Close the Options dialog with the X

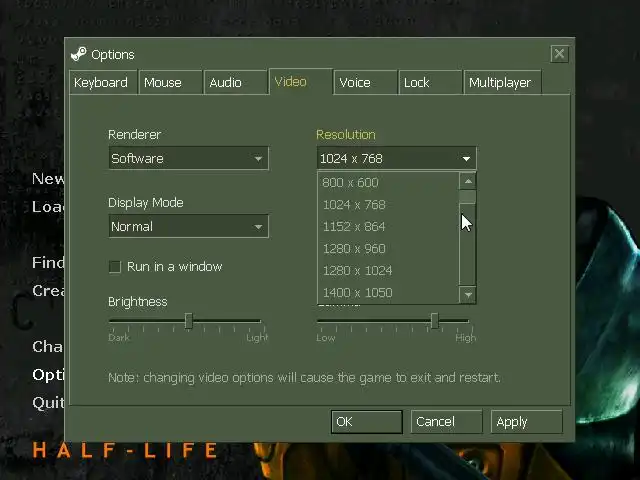click(x=559, y=53)
